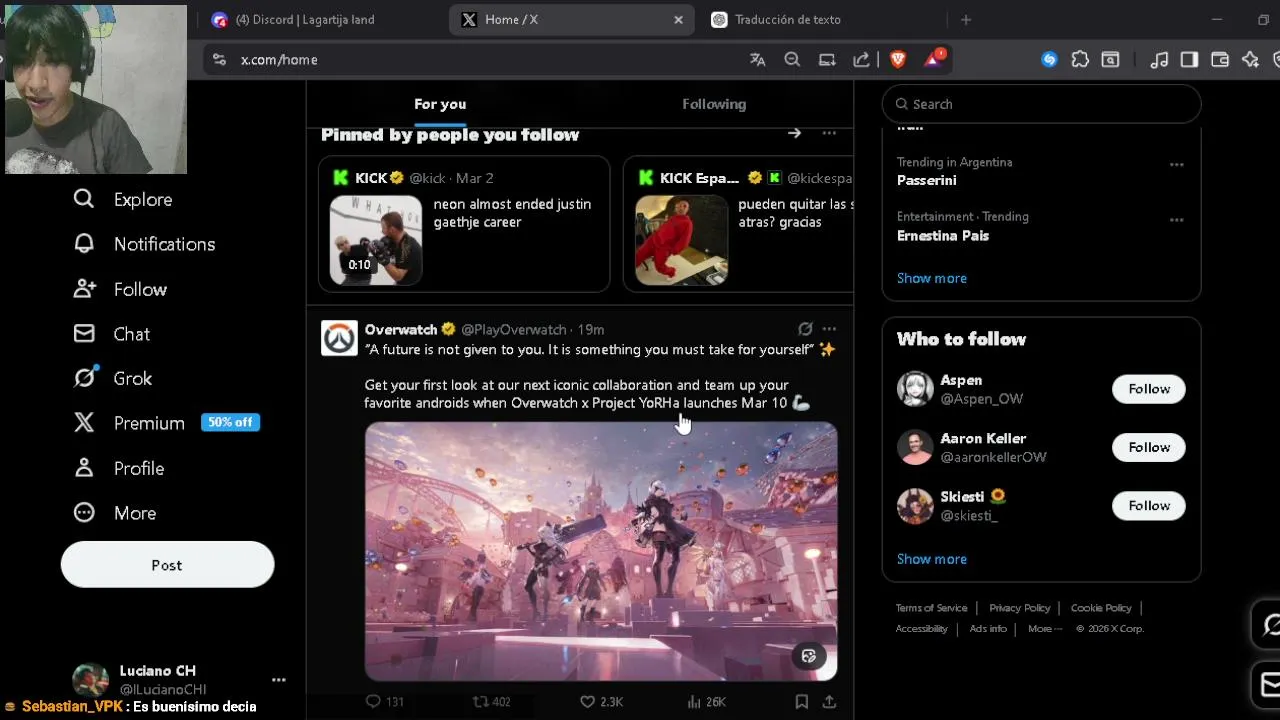Switch to the Following tab
Screen dimensions: 1280x720
coord(714,104)
